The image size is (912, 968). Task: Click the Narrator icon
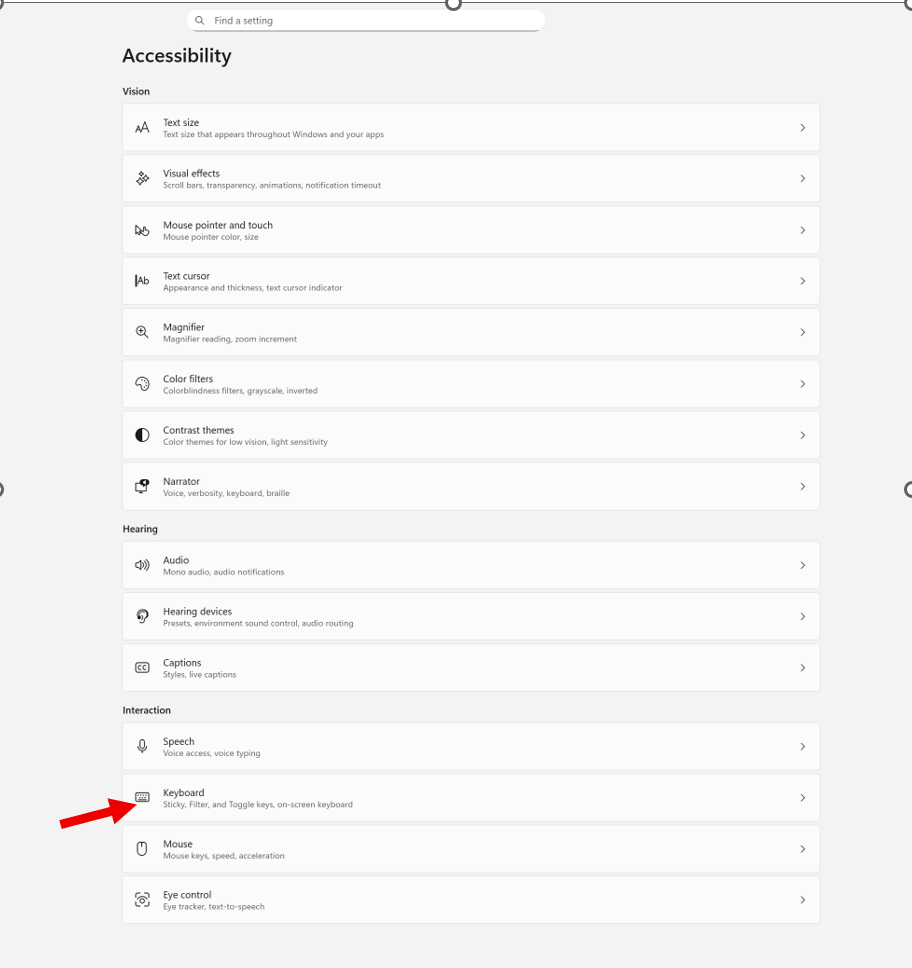point(142,486)
